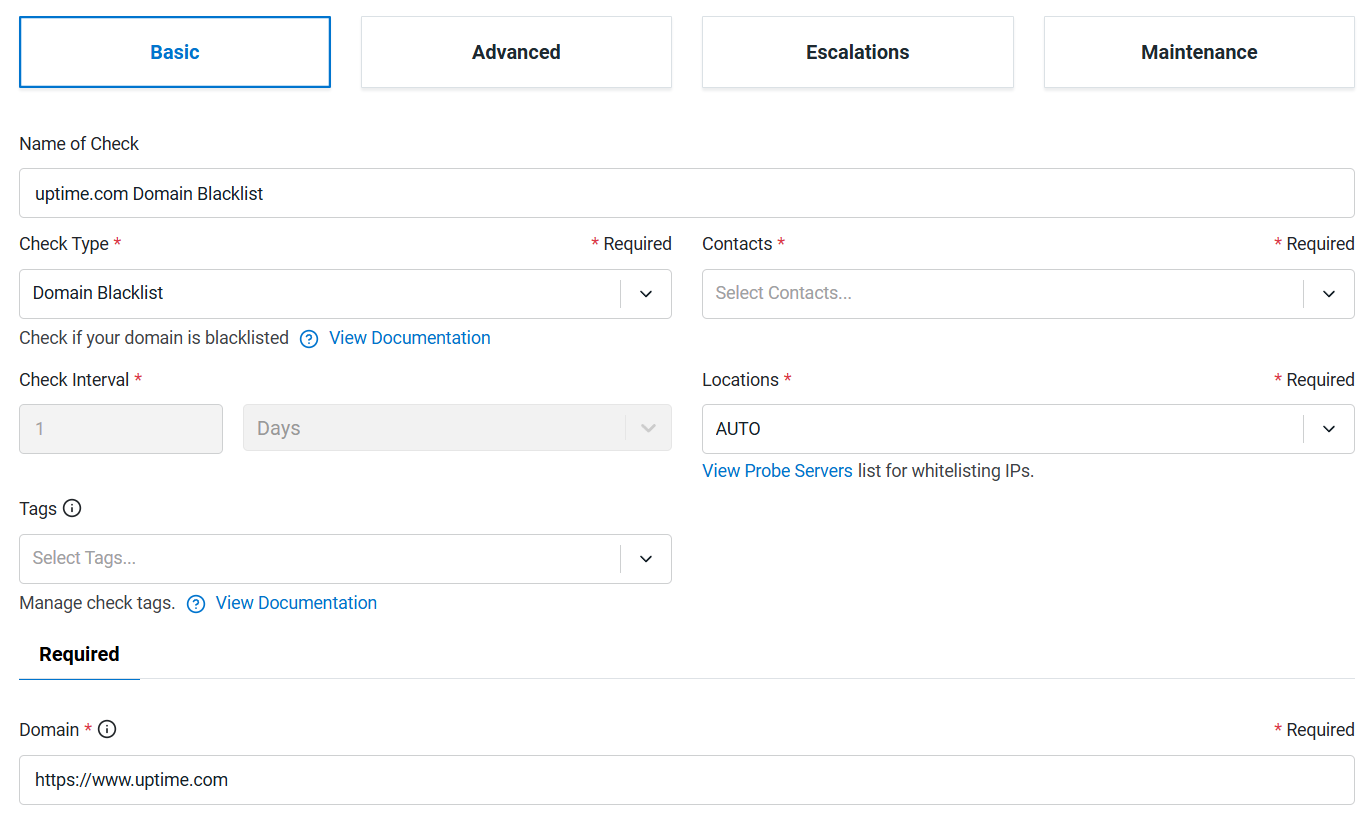Viewport: 1372px width, 817px height.
Task: Expand the Tags chevron arrow
Action: (646, 559)
